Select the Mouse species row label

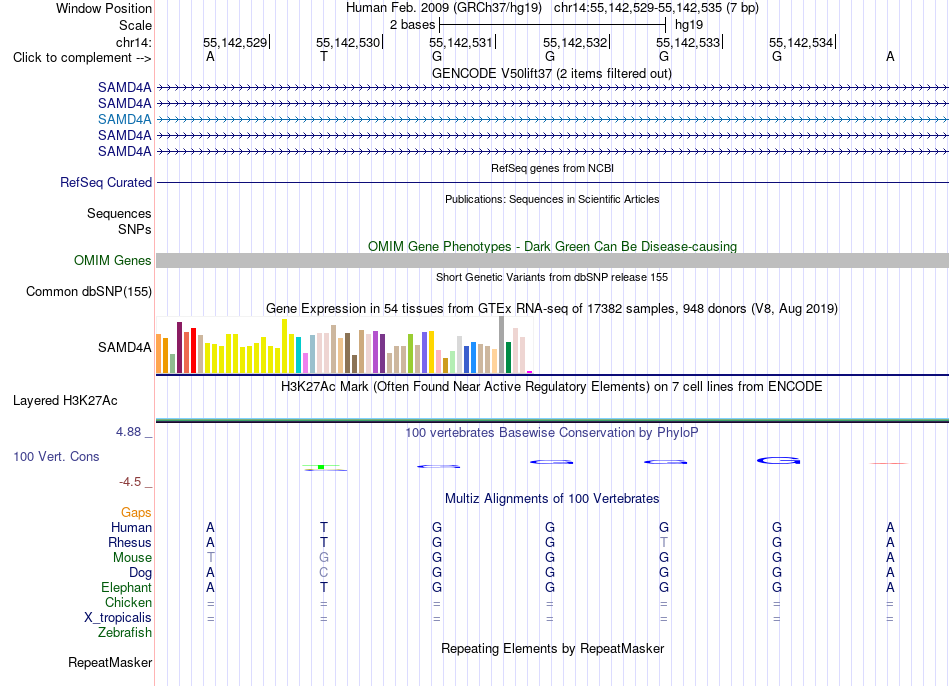(x=132, y=558)
